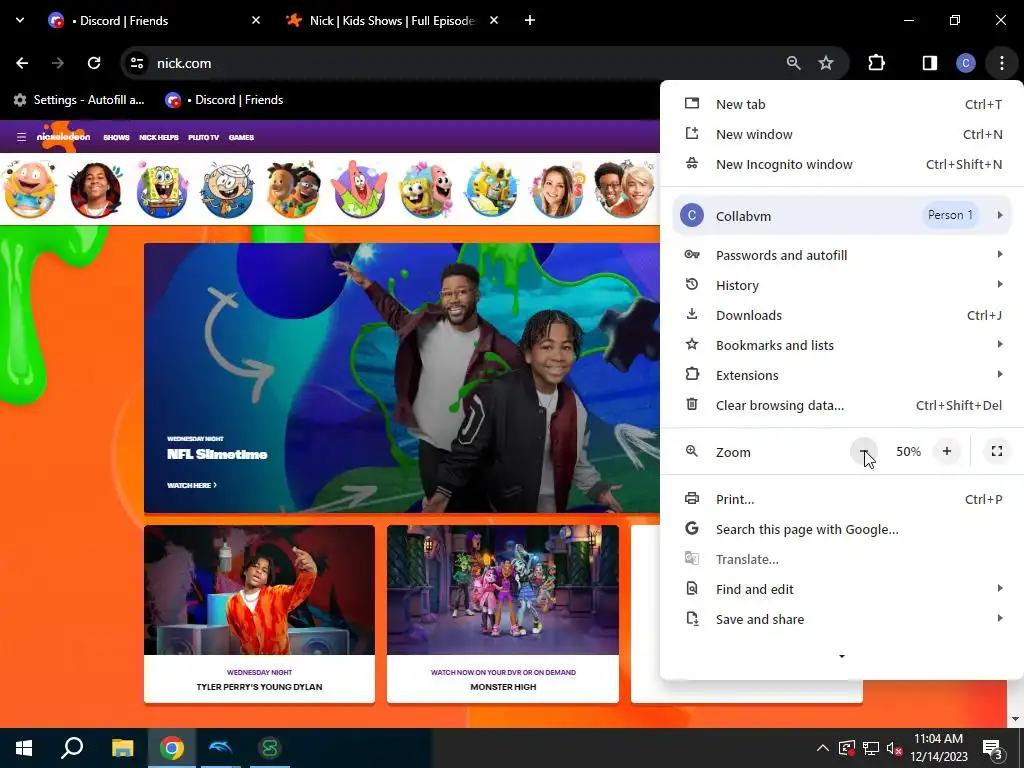
Task: Close the Discord | Friends tab
Action: coord(256,20)
